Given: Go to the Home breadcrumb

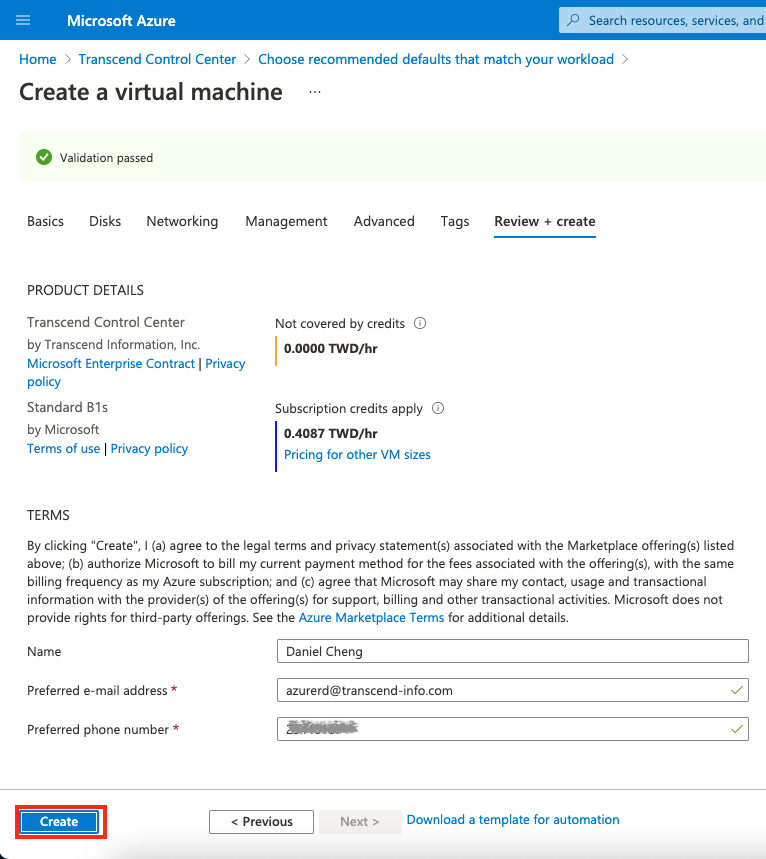Looking at the screenshot, I should (38, 59).
